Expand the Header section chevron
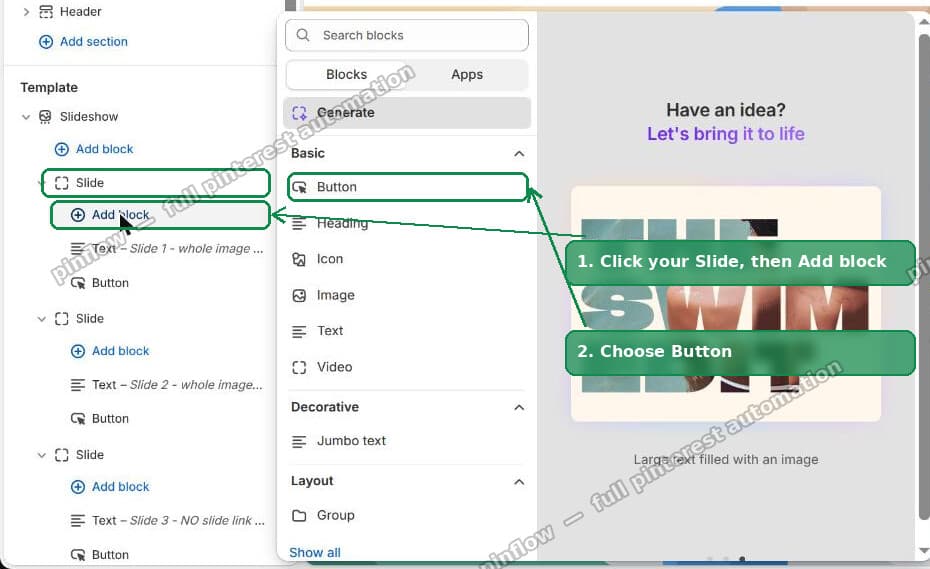Image resolution: width=930 pixels, height=569 pixels. click(26, 12)
